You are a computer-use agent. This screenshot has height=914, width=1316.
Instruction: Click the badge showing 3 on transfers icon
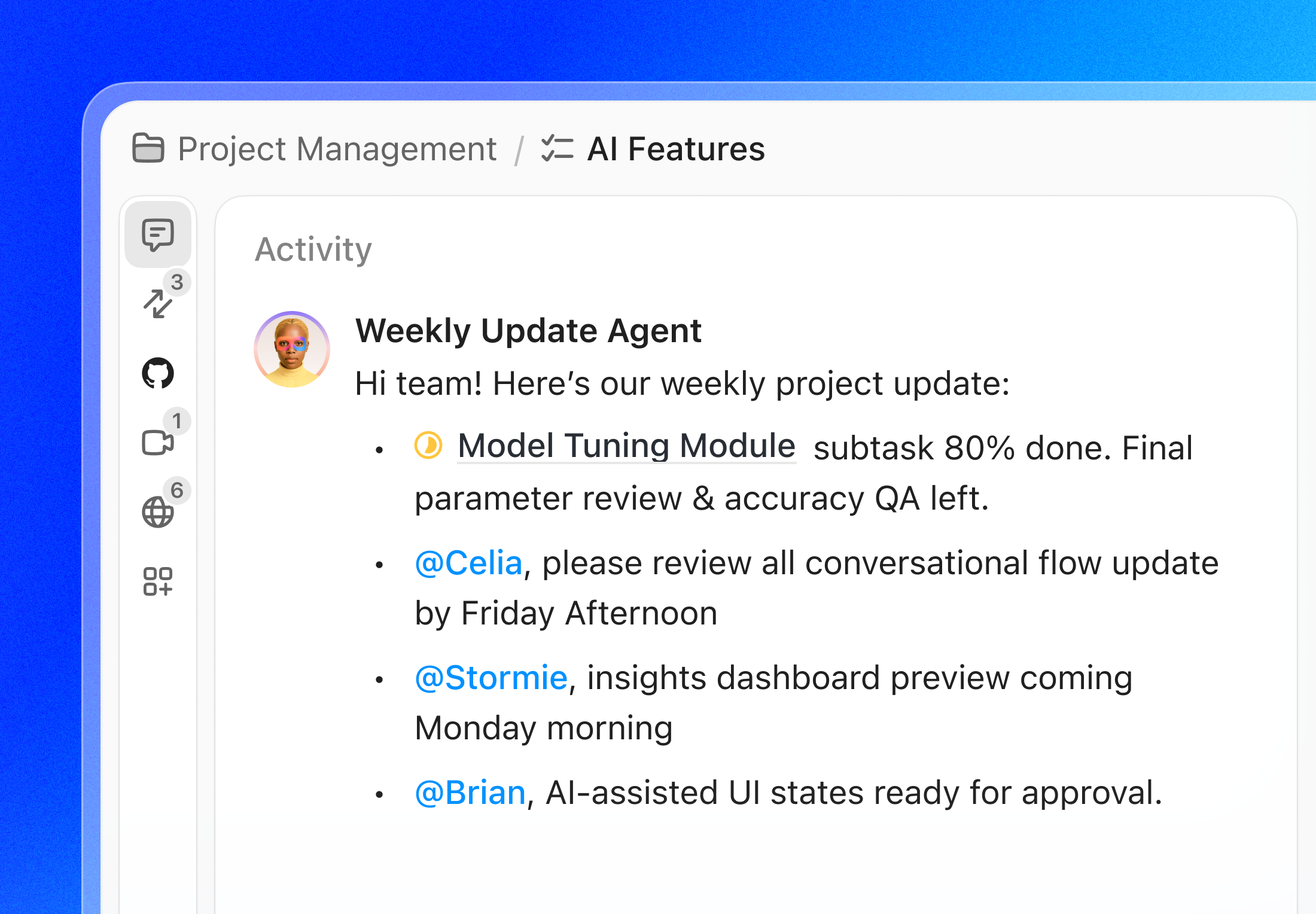[x=178, y=282]
